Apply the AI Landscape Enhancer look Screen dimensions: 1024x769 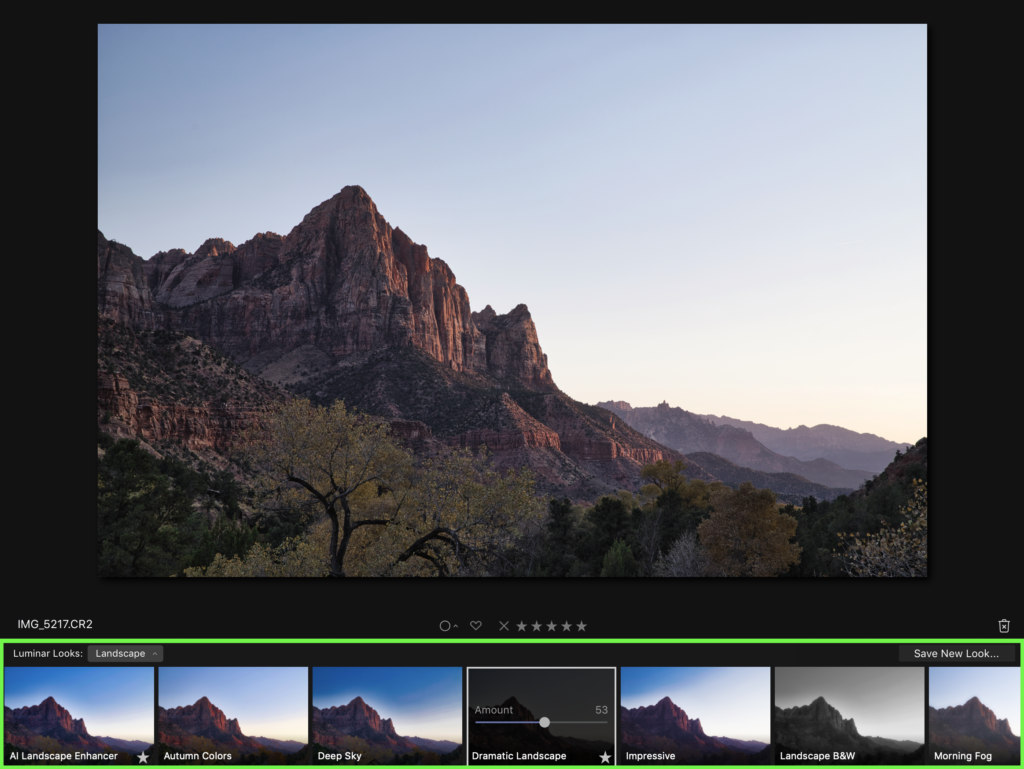click(x=79, y=715)
